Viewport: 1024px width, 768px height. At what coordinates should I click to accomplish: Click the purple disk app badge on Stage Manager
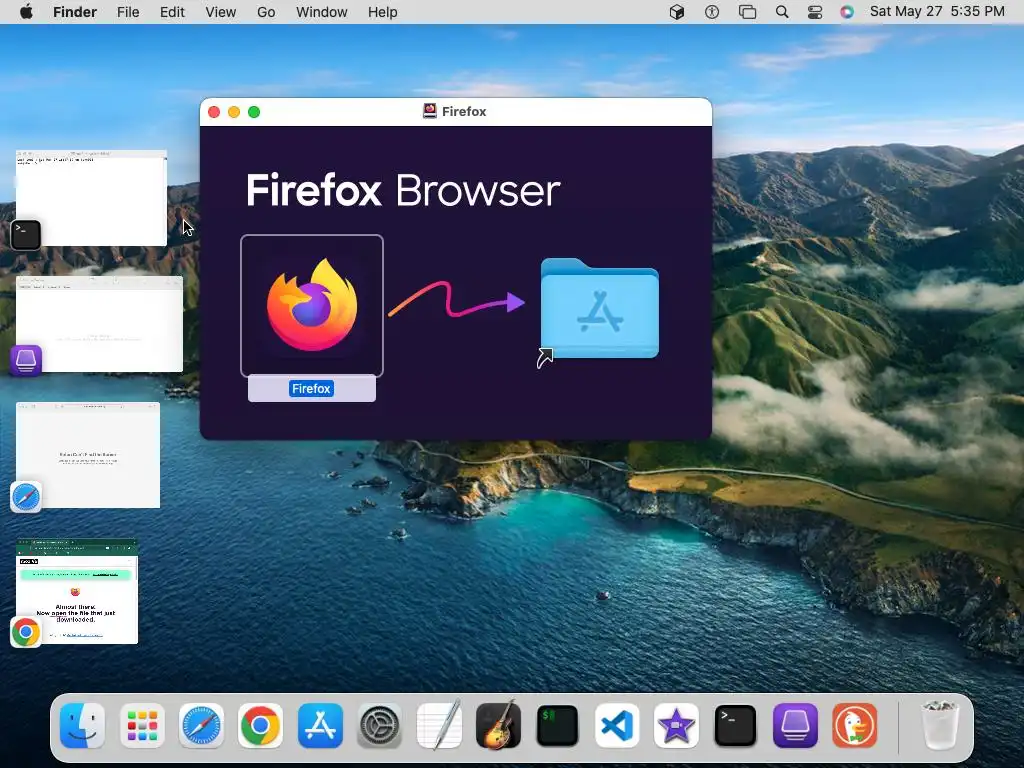click(x=26, y=360)
